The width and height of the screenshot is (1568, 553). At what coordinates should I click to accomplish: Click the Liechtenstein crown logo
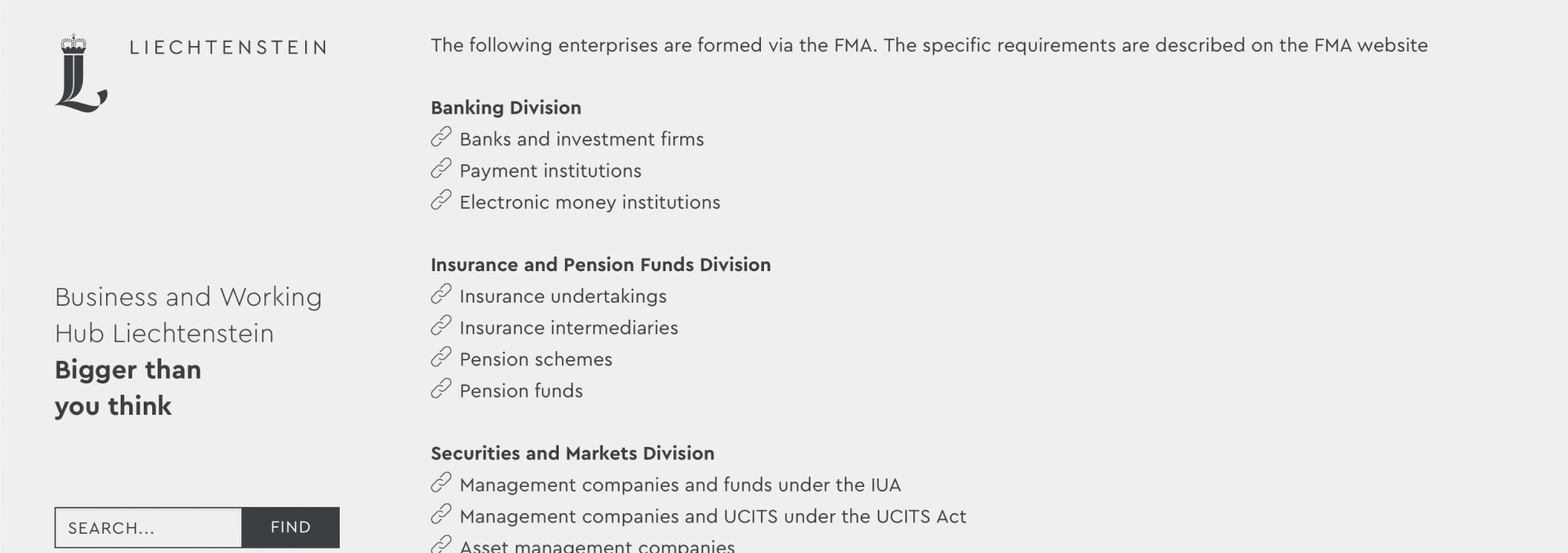point(80,74)
